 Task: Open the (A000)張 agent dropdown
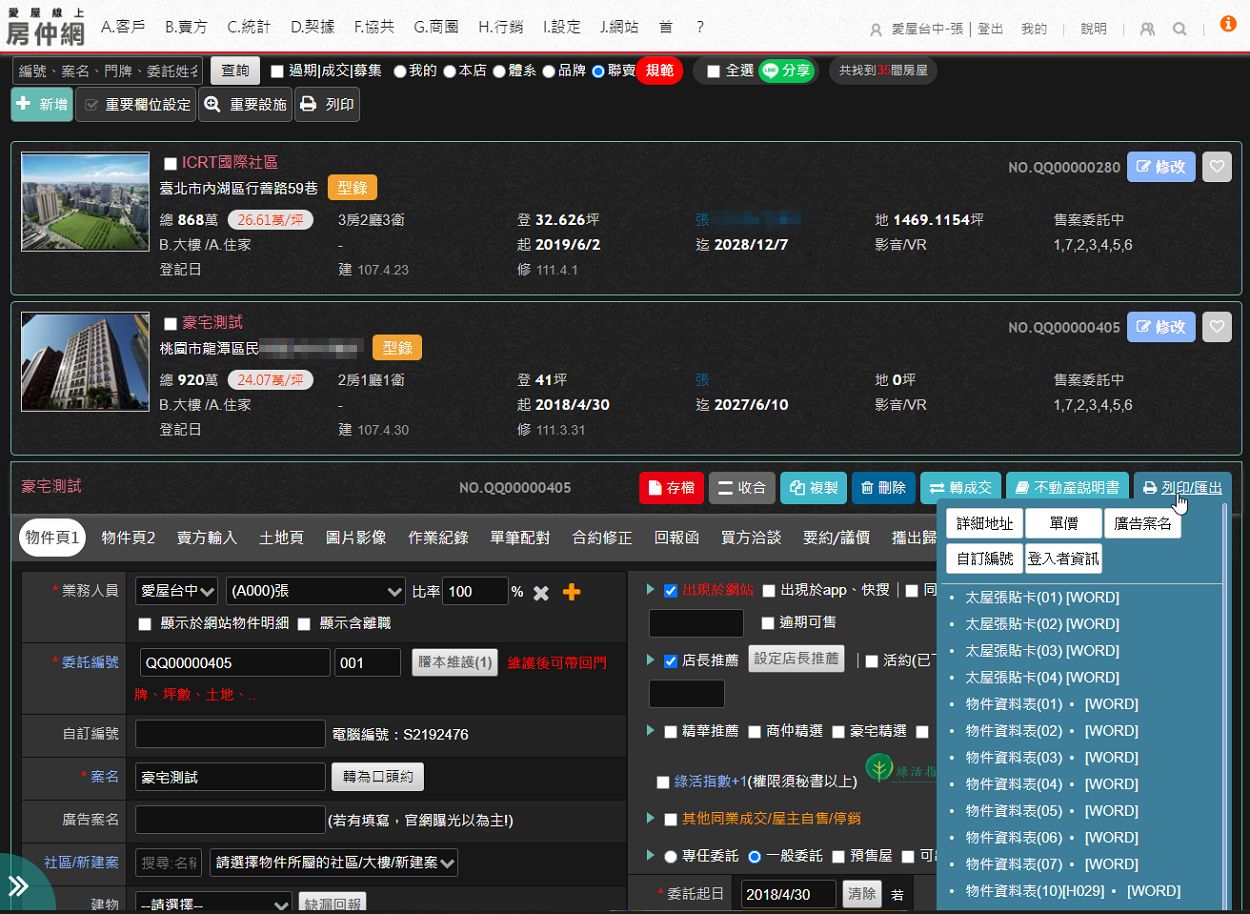click(x=315, y=592)
